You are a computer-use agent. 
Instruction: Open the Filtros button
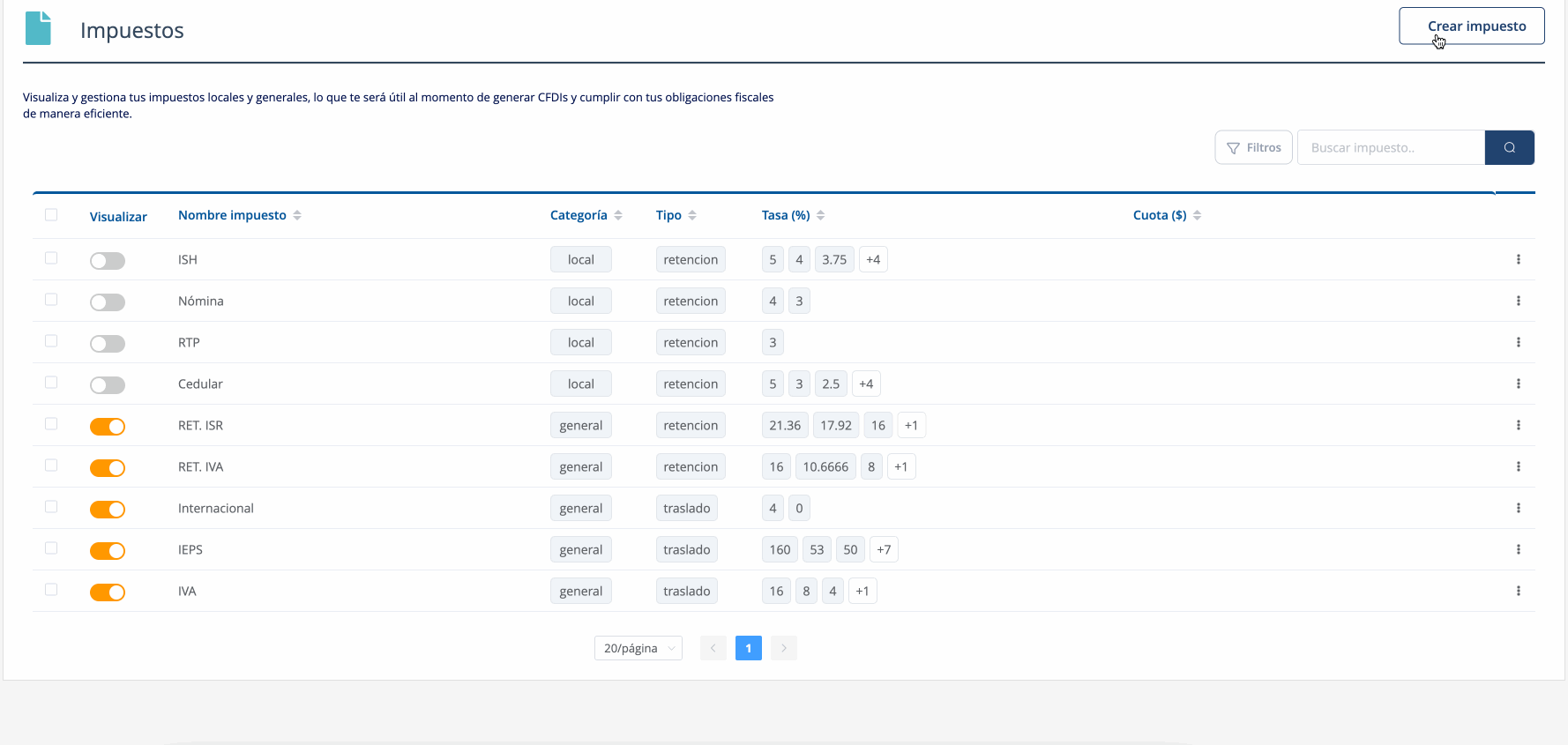coord(1253,147)
